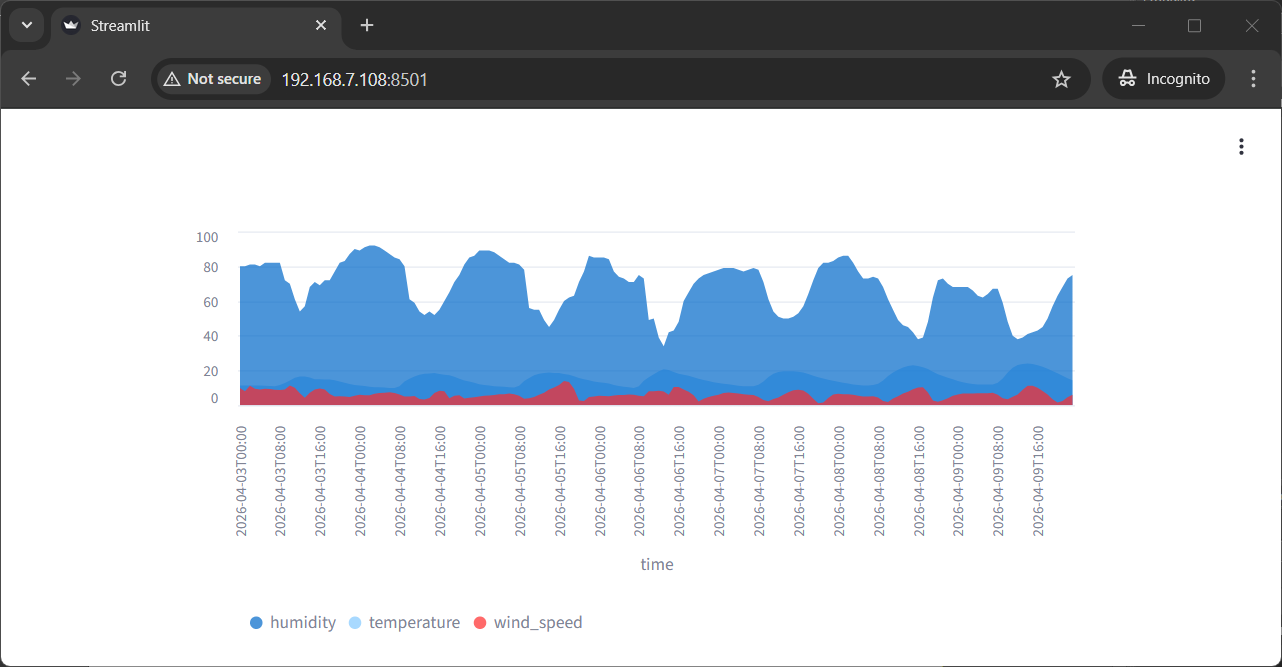The width and height of the screenshot is (1282, 667).
Task: Toggle the wind_speed series in the legend
Action: pos(528,622)
